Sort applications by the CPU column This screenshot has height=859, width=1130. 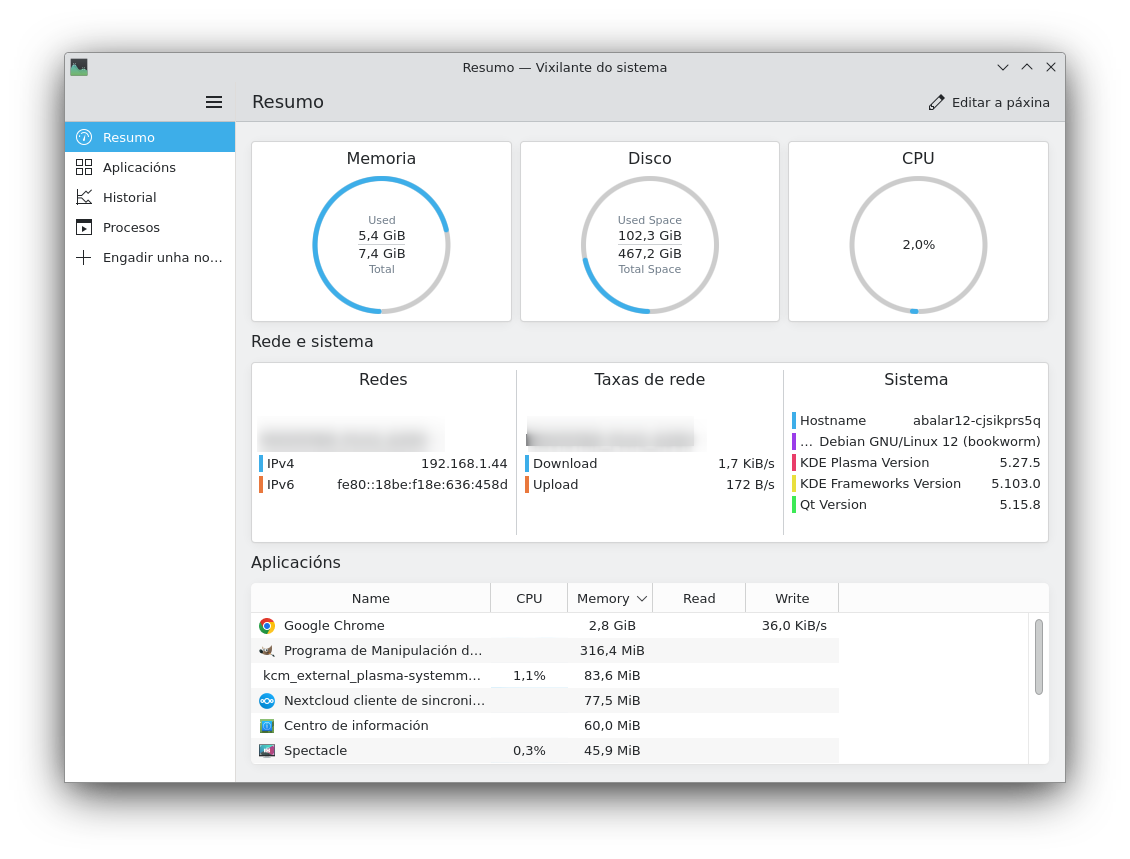tap(529, 598)
